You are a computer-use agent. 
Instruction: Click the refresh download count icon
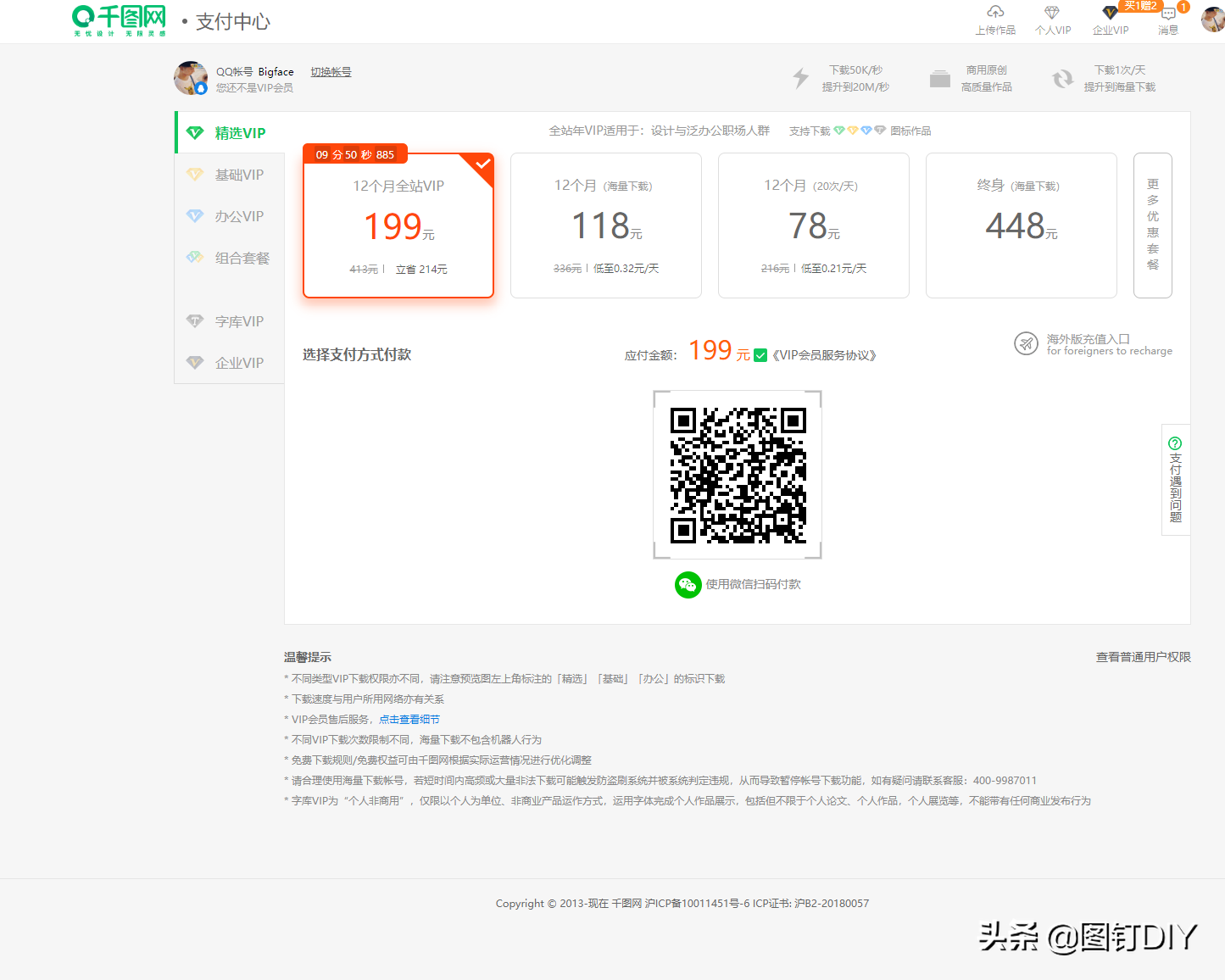(x=1062, y=79)
